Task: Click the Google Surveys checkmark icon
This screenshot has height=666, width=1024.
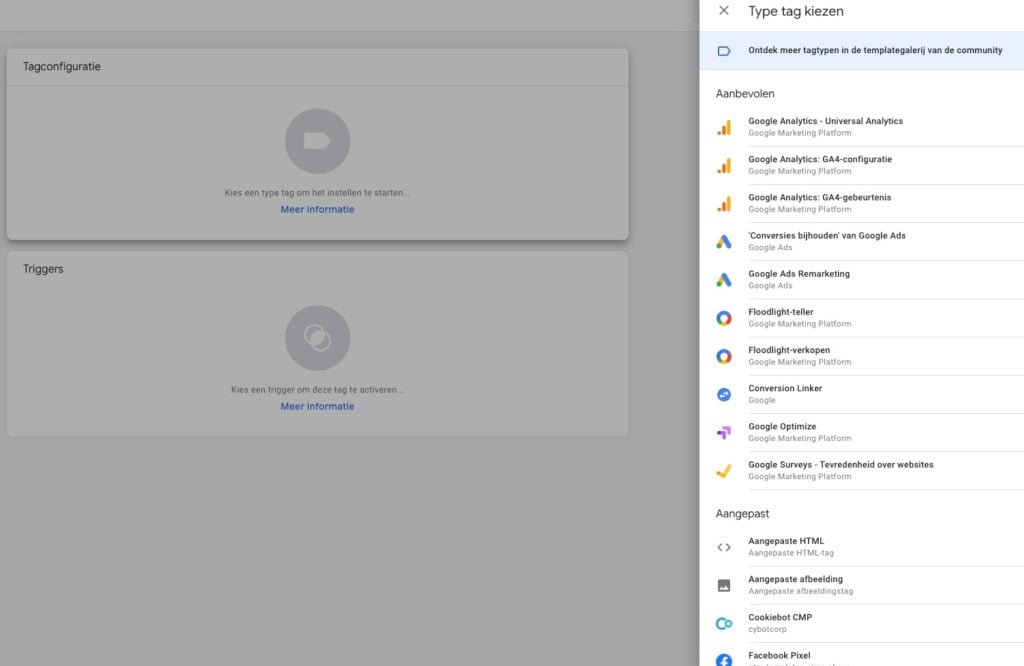Action: (724, 471)
